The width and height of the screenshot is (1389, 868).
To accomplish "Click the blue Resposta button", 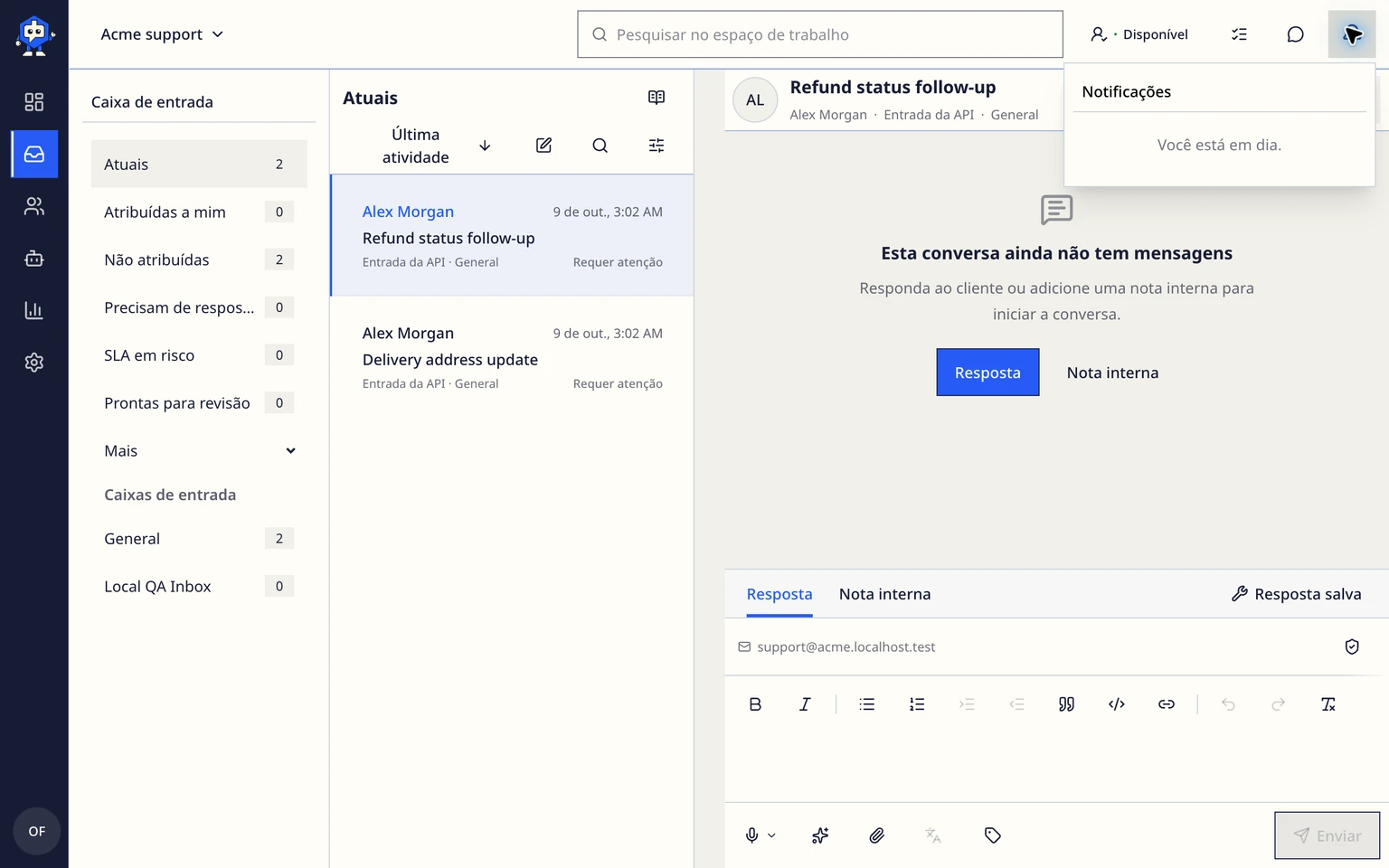I will tap(987, 373).
